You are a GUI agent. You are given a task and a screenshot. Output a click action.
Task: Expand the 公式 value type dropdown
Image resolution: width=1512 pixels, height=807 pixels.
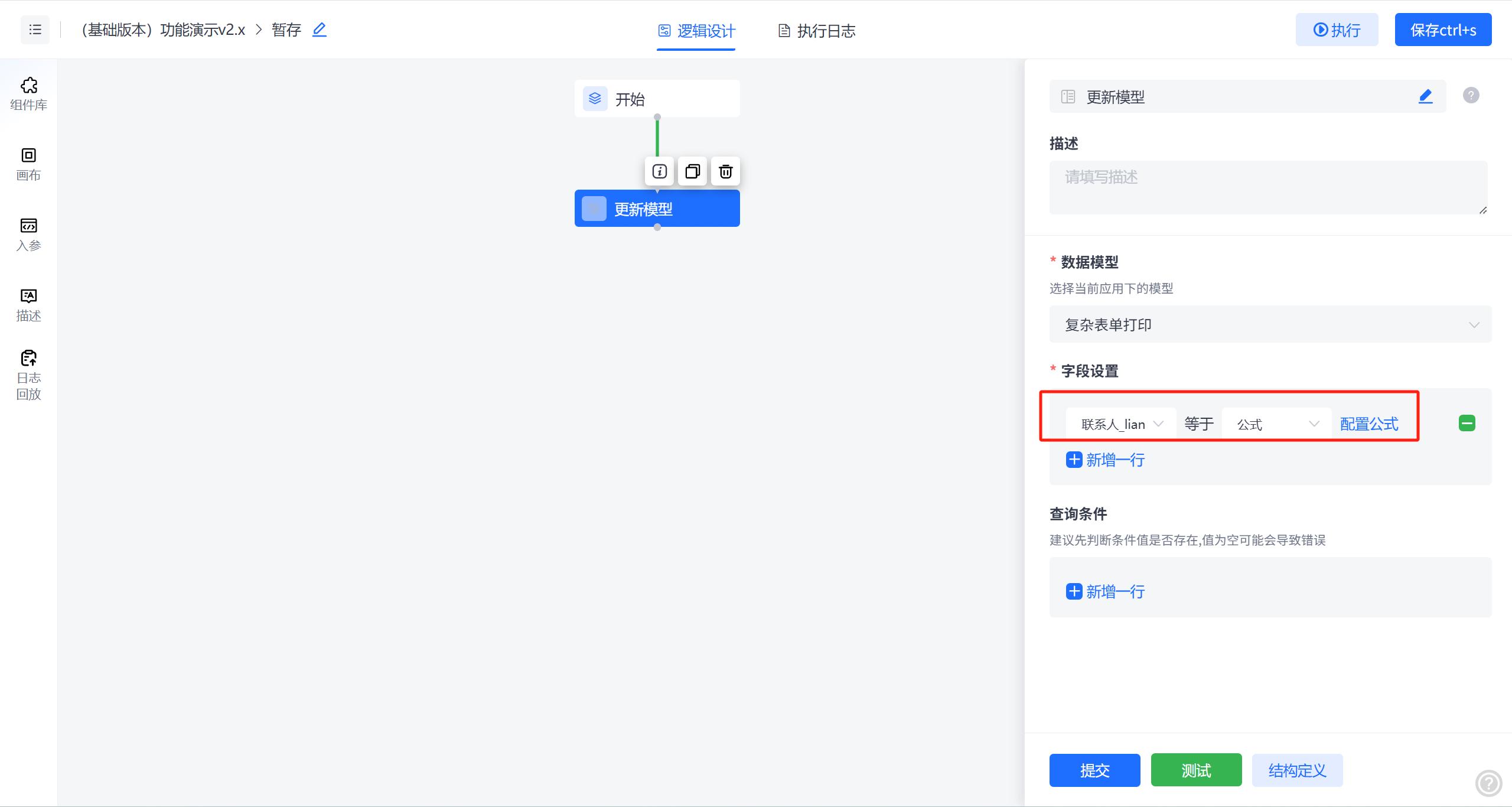pos(1276,423)
